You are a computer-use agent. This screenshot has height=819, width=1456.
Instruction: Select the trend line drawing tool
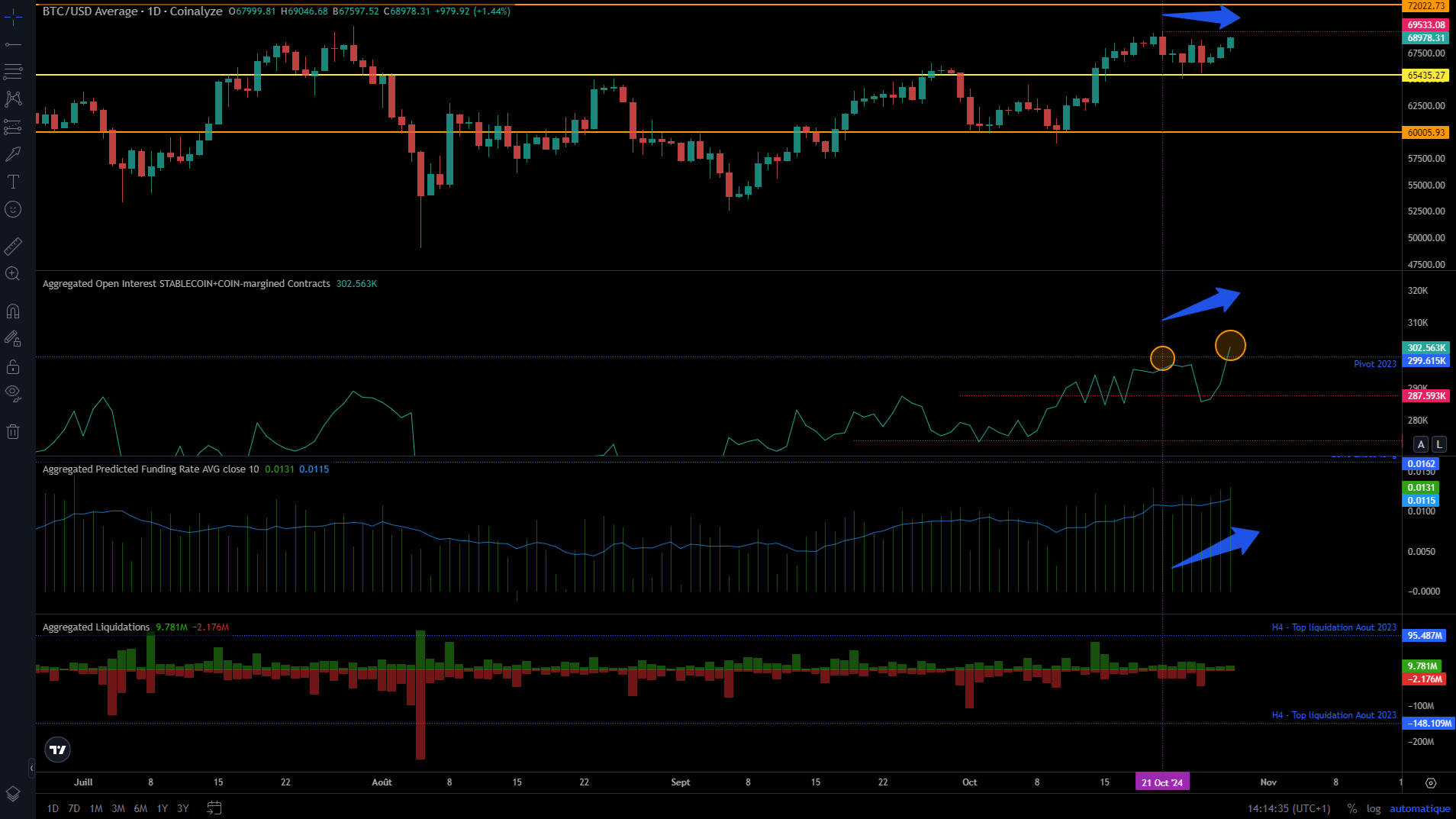[13, 45]
